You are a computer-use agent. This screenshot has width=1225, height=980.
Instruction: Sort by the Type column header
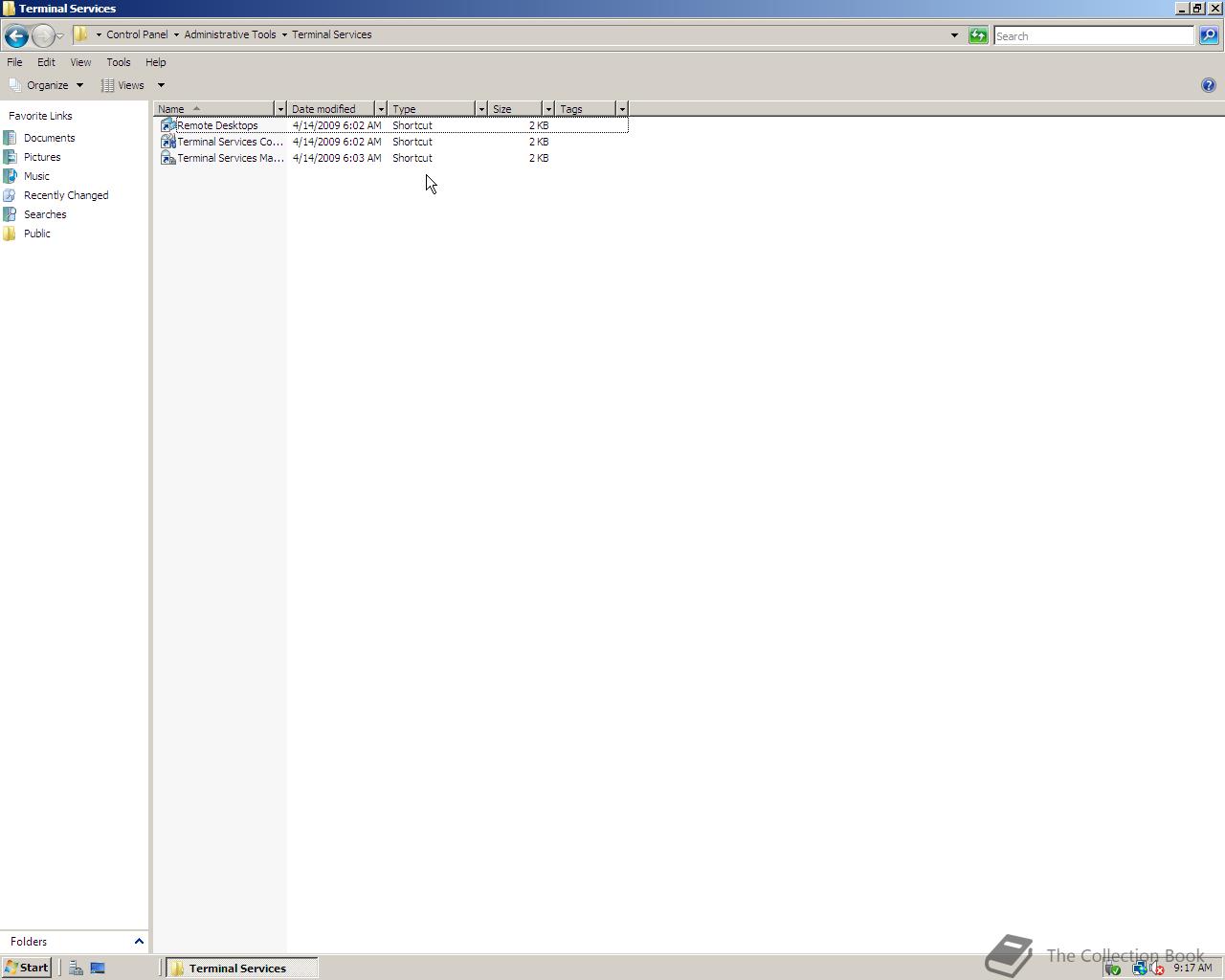(x=432, y=109)
